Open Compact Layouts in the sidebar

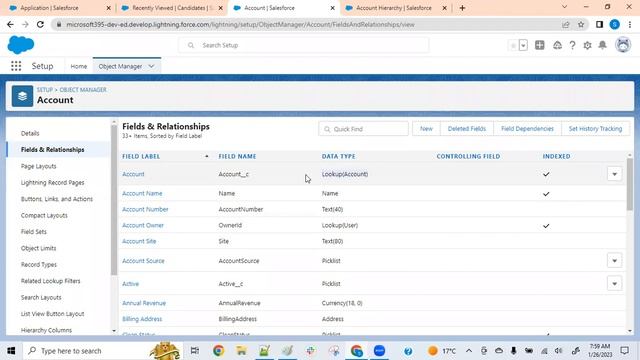(x=44, y=215)
